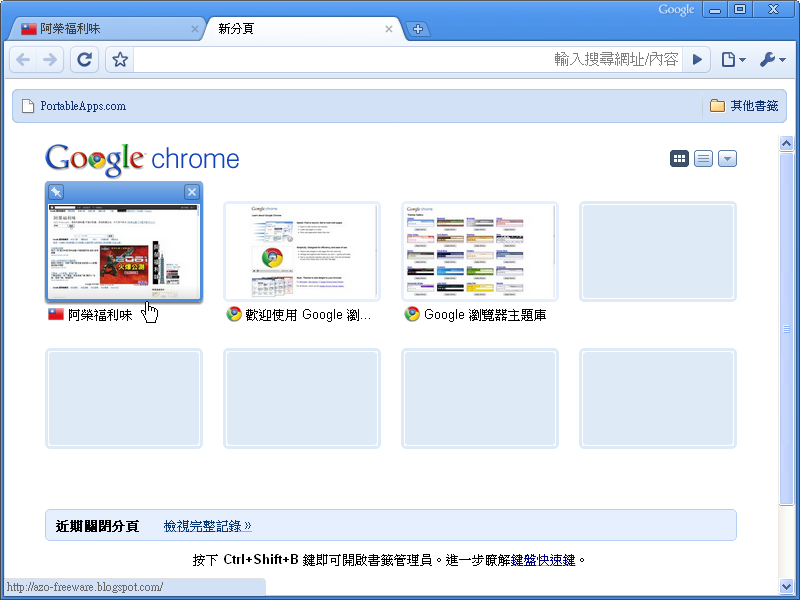Screen dimensions: 800x600
Task: Click the Go play-arrow button
Action: pyautogui.click(x=697, y=60)
